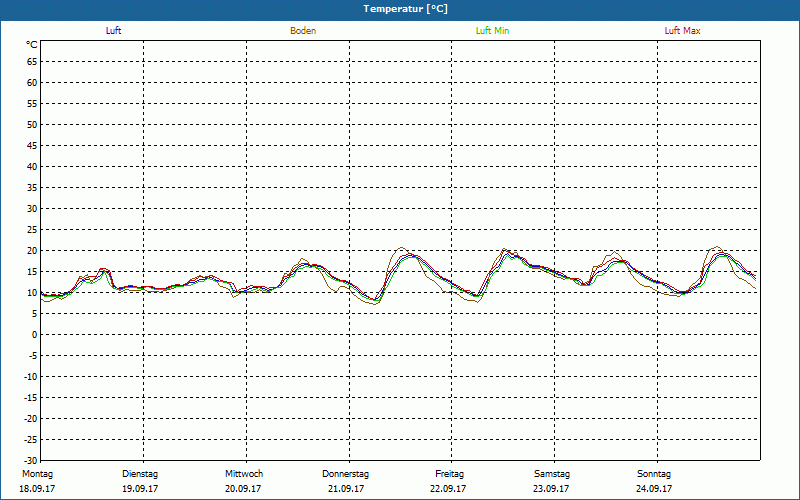The width and height of the screenshot is (800, 500).
Task: Click the date 19.09.17
Action: pyautogui.click(x=140, y=489)
